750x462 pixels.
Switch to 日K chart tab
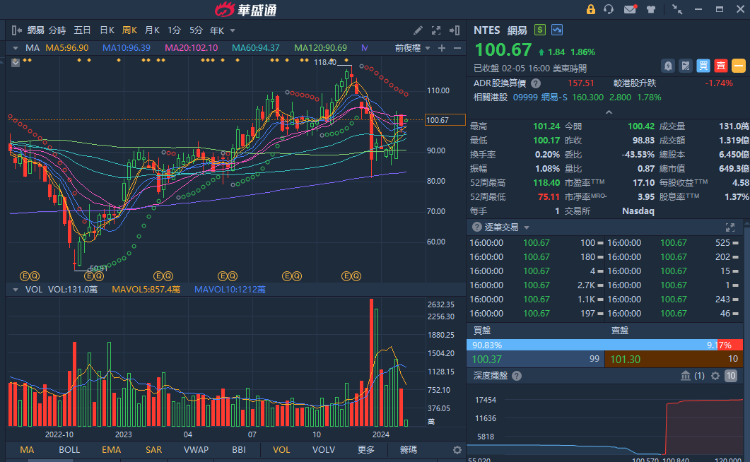tap(106, 30)
